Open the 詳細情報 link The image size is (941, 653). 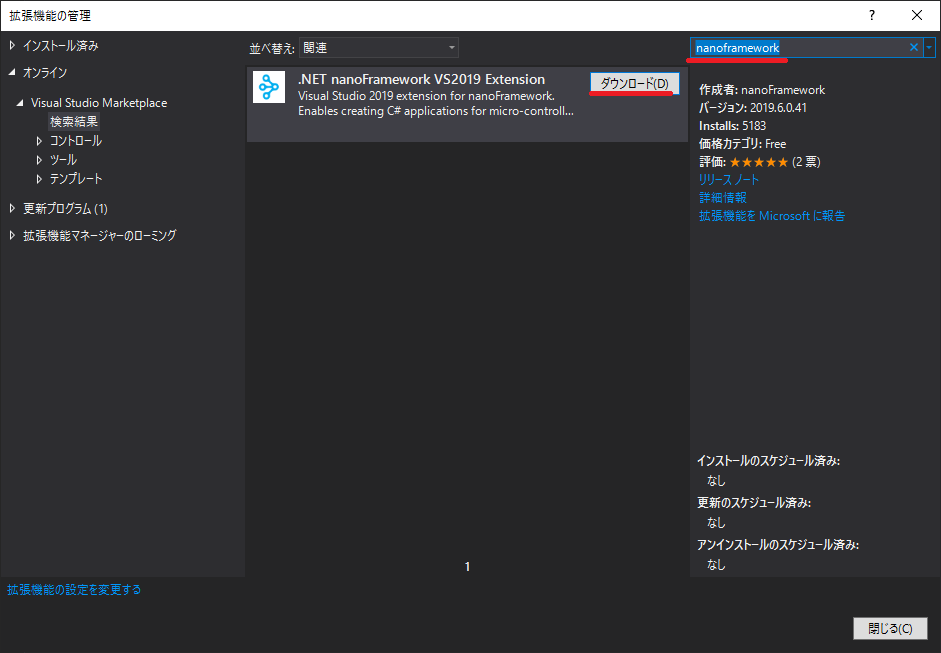pyautogui.click(x=723, y=197)
